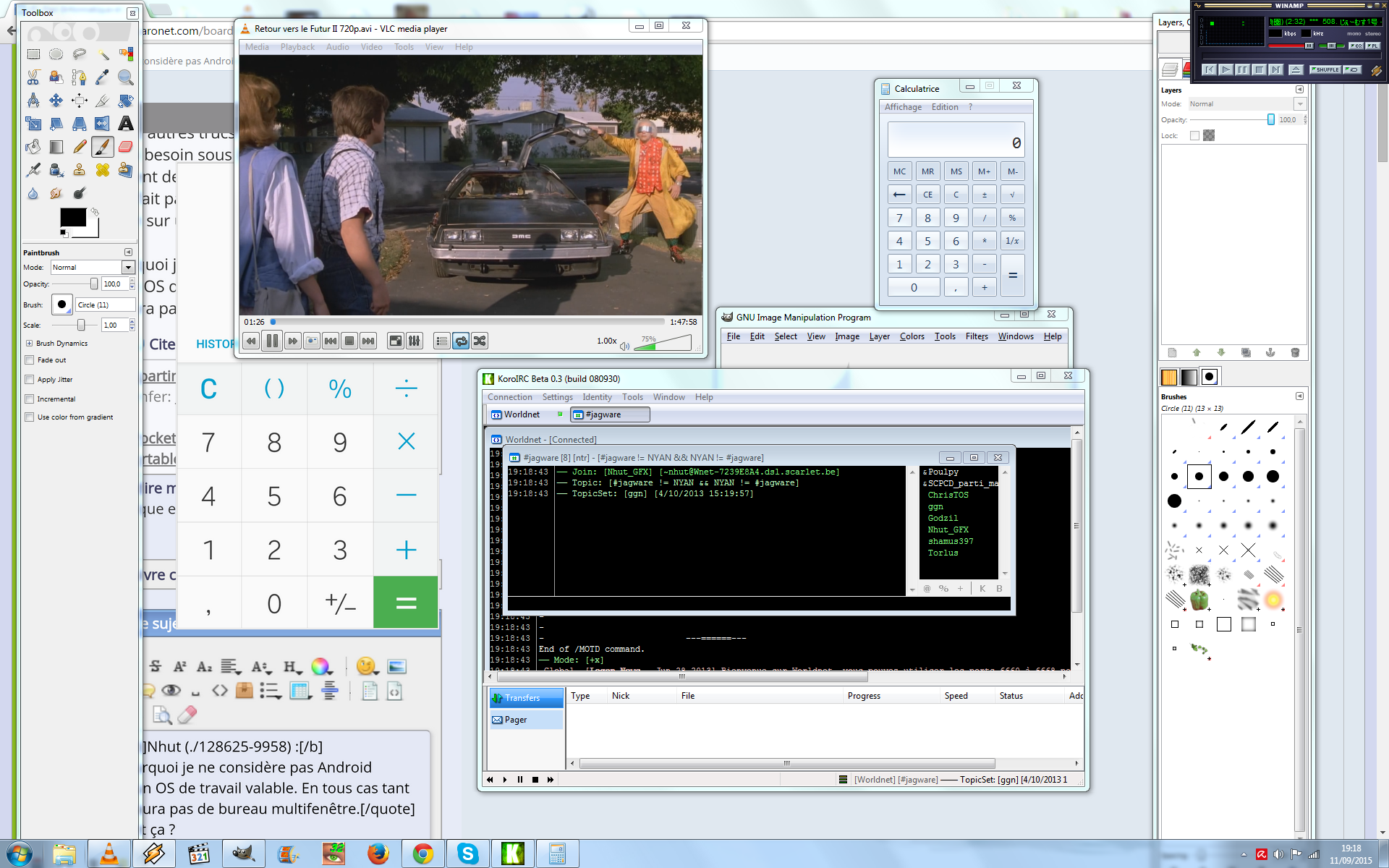This screenshot has width=1389, height=868.
Task: Select the Scissors Select tool
Action: [x=33, y=77]
